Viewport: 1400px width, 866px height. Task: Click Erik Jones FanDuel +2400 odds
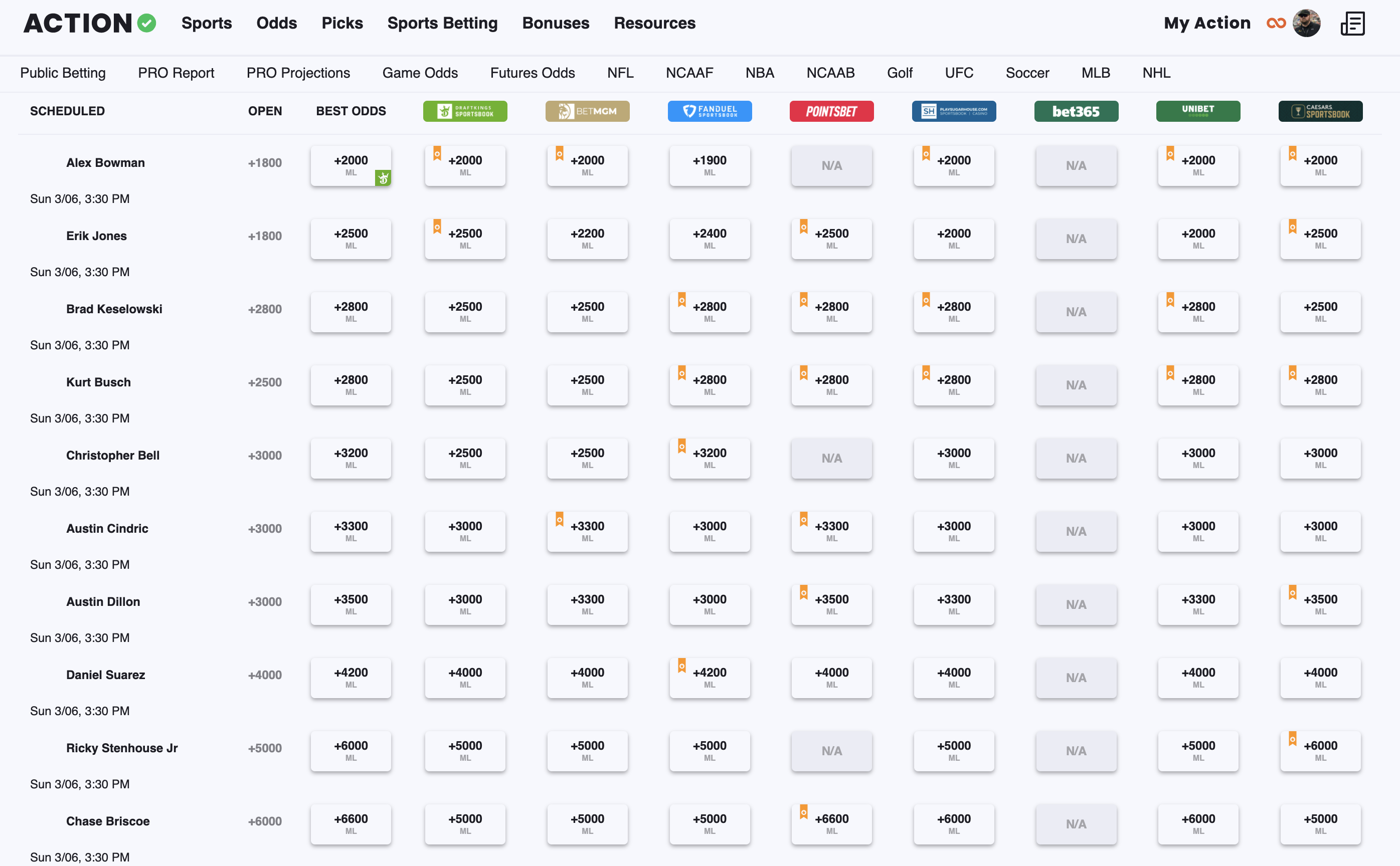click(710, 238)
